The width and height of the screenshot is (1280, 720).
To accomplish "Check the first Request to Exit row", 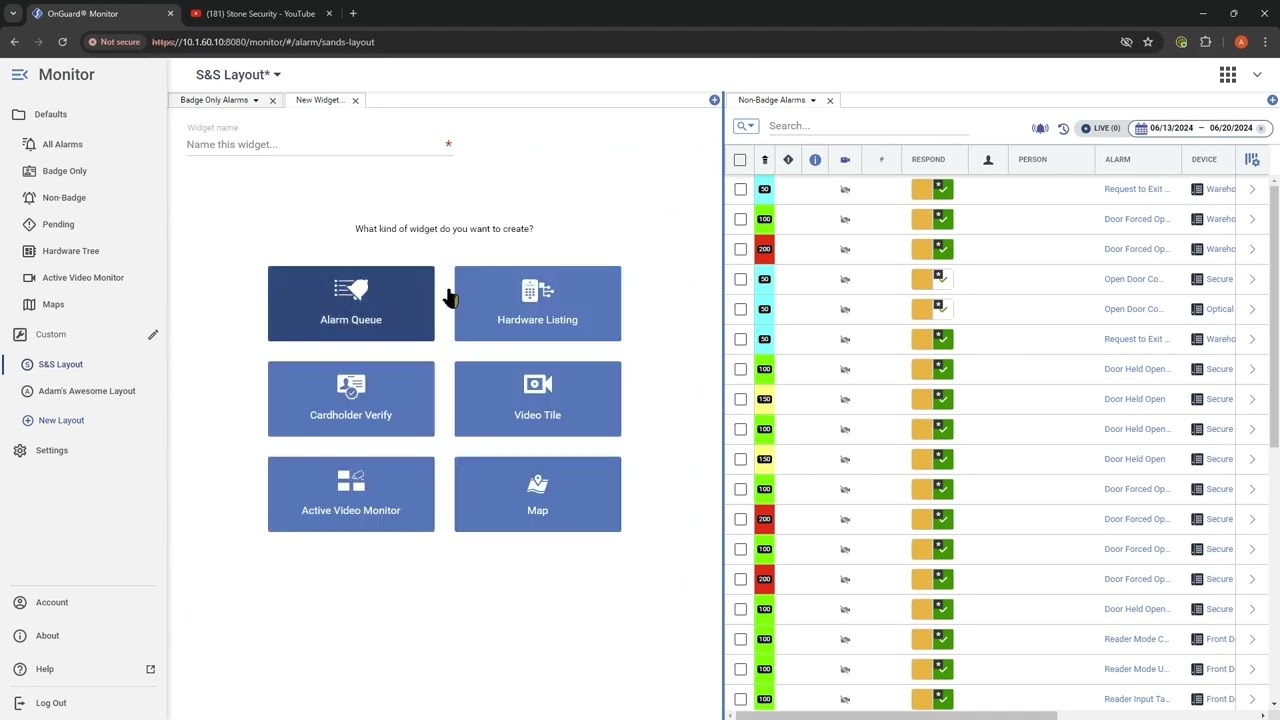I will click(740, 189).
